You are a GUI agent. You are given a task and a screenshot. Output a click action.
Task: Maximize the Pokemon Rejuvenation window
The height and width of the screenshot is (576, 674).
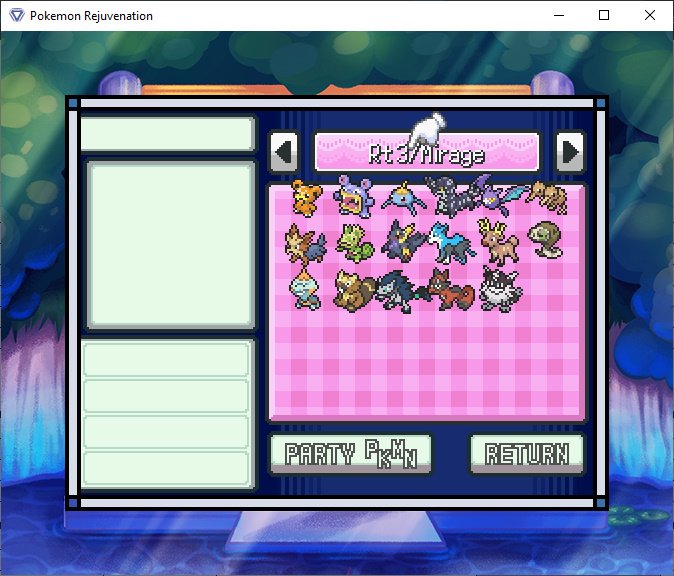pos(604,15)
